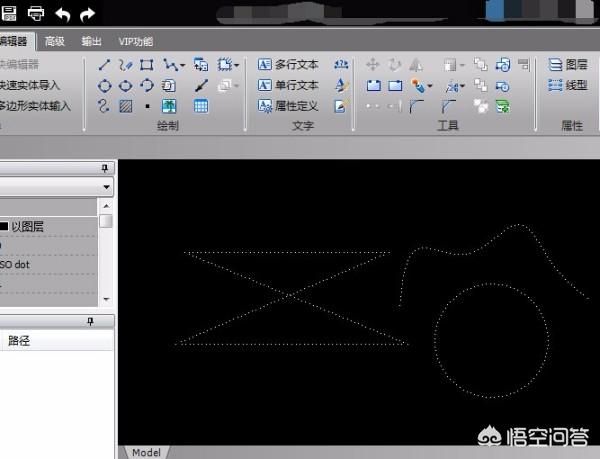Image resolution: width=600 pixels, height=459 pixels.
Task: Select the Line drawing tool
Action: 104,65
